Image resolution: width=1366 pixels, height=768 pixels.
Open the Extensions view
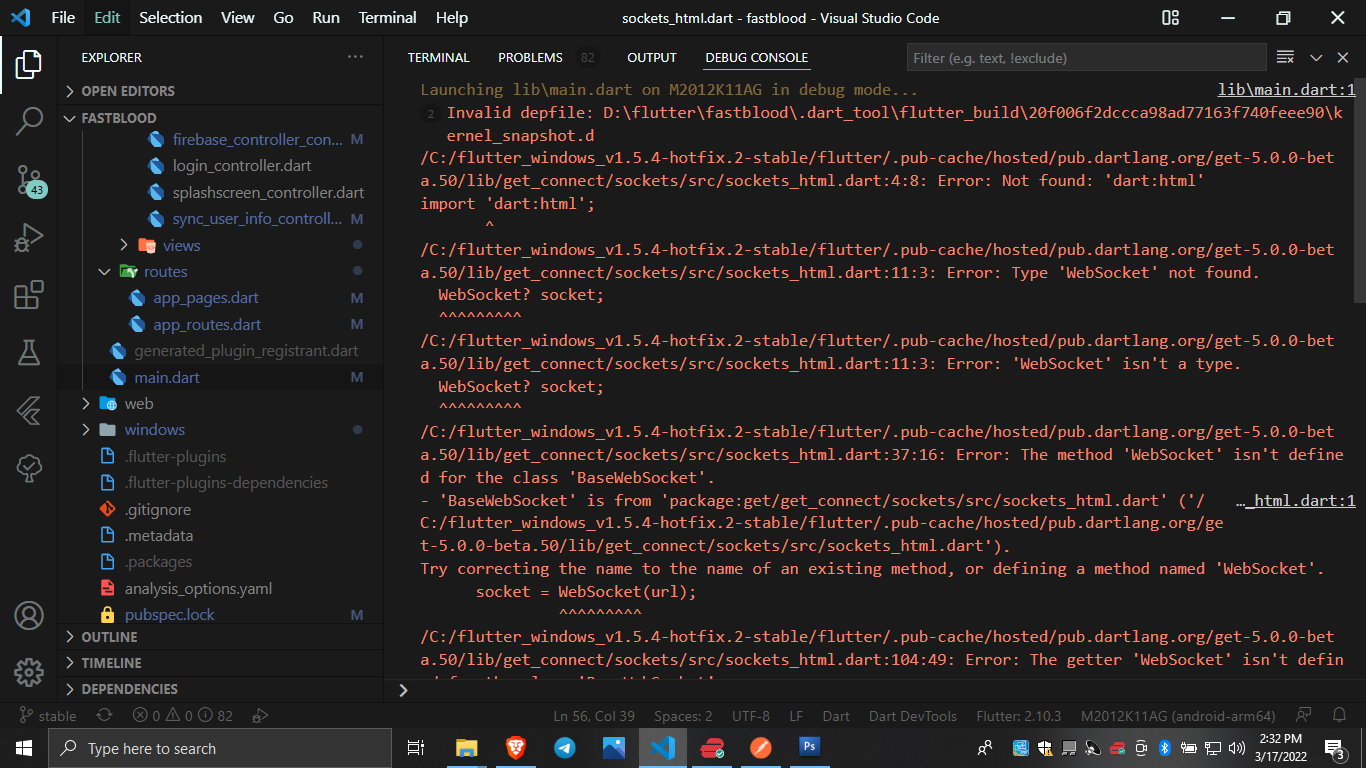pos(29,295)
